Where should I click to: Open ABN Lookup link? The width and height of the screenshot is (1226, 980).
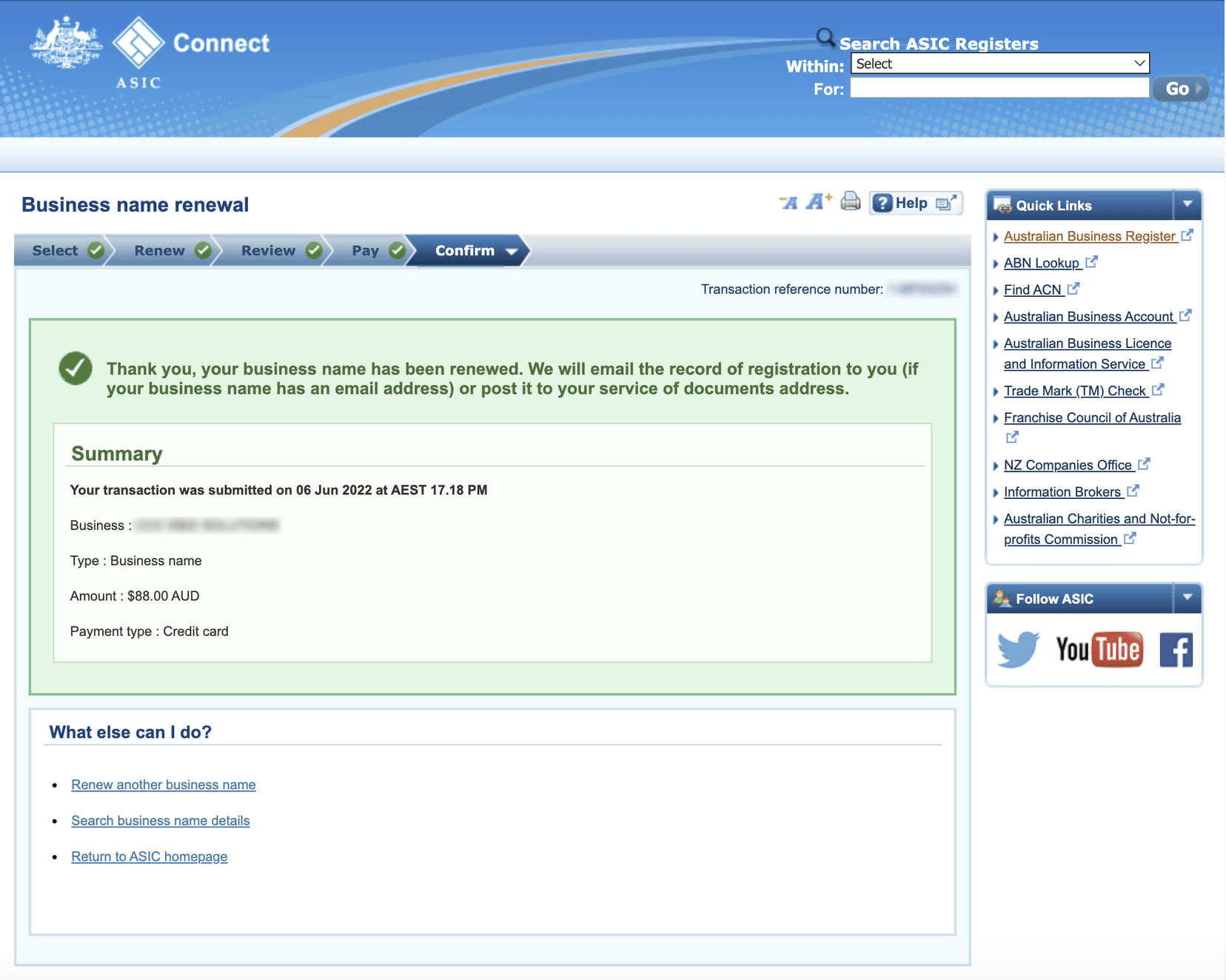1042,263
